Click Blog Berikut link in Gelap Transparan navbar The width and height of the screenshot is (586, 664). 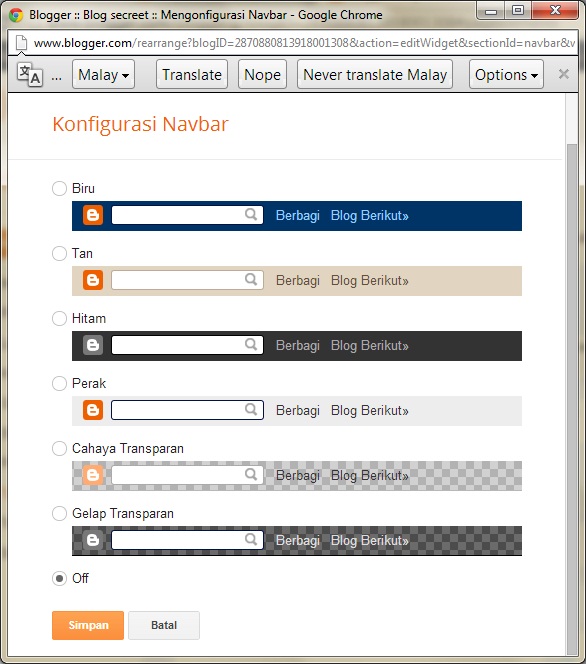(x=370, y=540)
